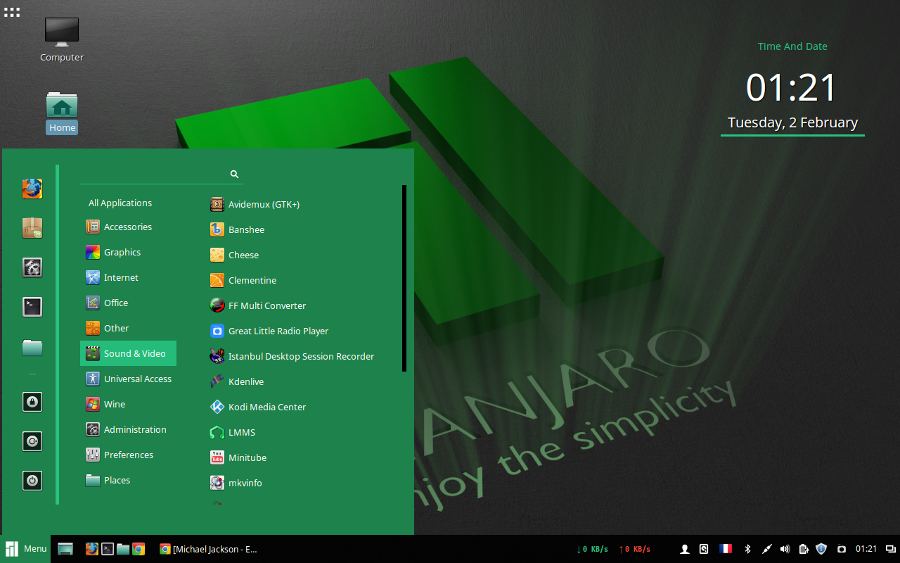900x563 pixels.
Task: Click the user applet in the tray
Action: coord(685,549)
